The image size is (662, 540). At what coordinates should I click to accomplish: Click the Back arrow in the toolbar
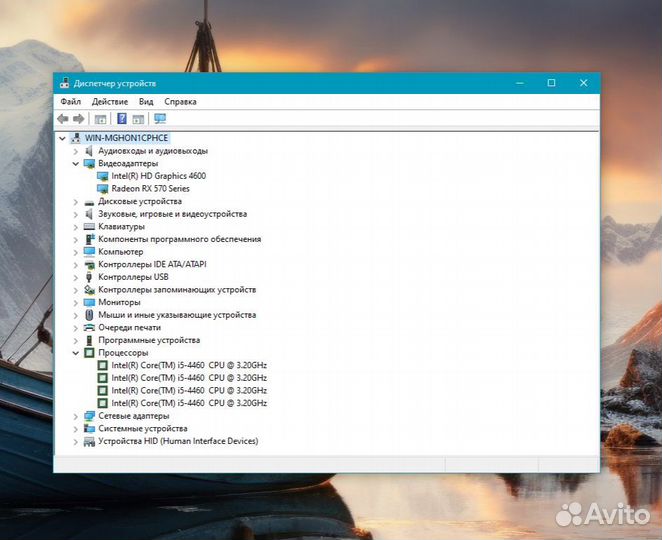[63, 119]
